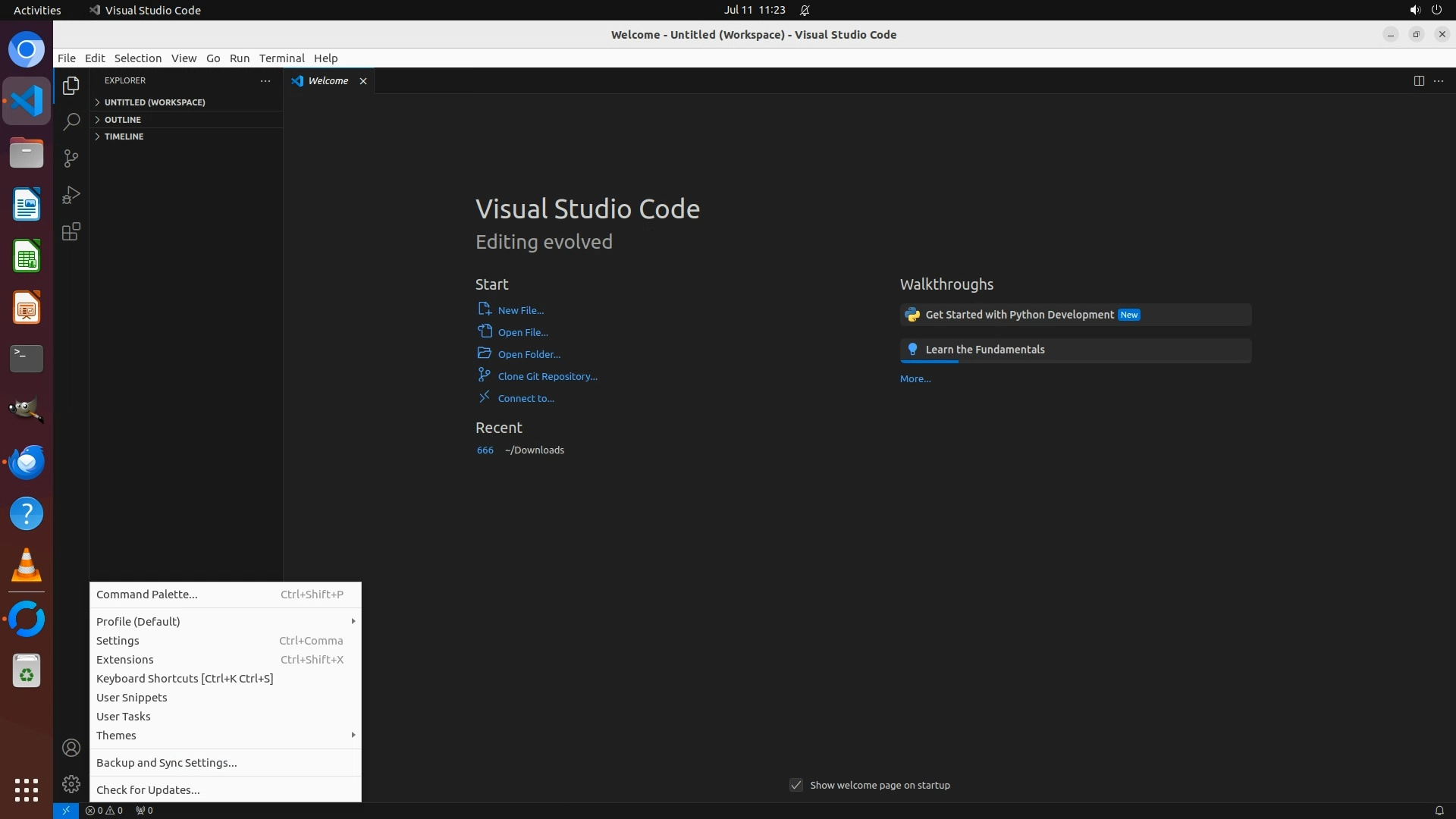This screenshot has width=1456, height=819.
Task: Open notifications bell in status bar
Action: [1439, 811]
